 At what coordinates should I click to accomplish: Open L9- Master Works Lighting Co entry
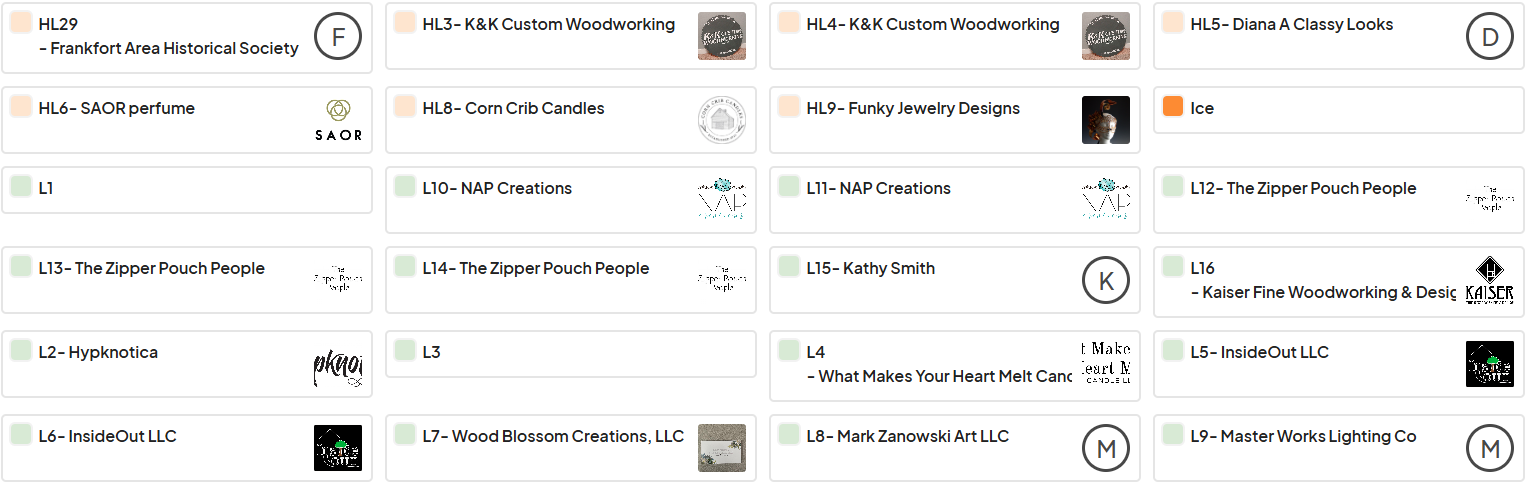coord(1339,448)
